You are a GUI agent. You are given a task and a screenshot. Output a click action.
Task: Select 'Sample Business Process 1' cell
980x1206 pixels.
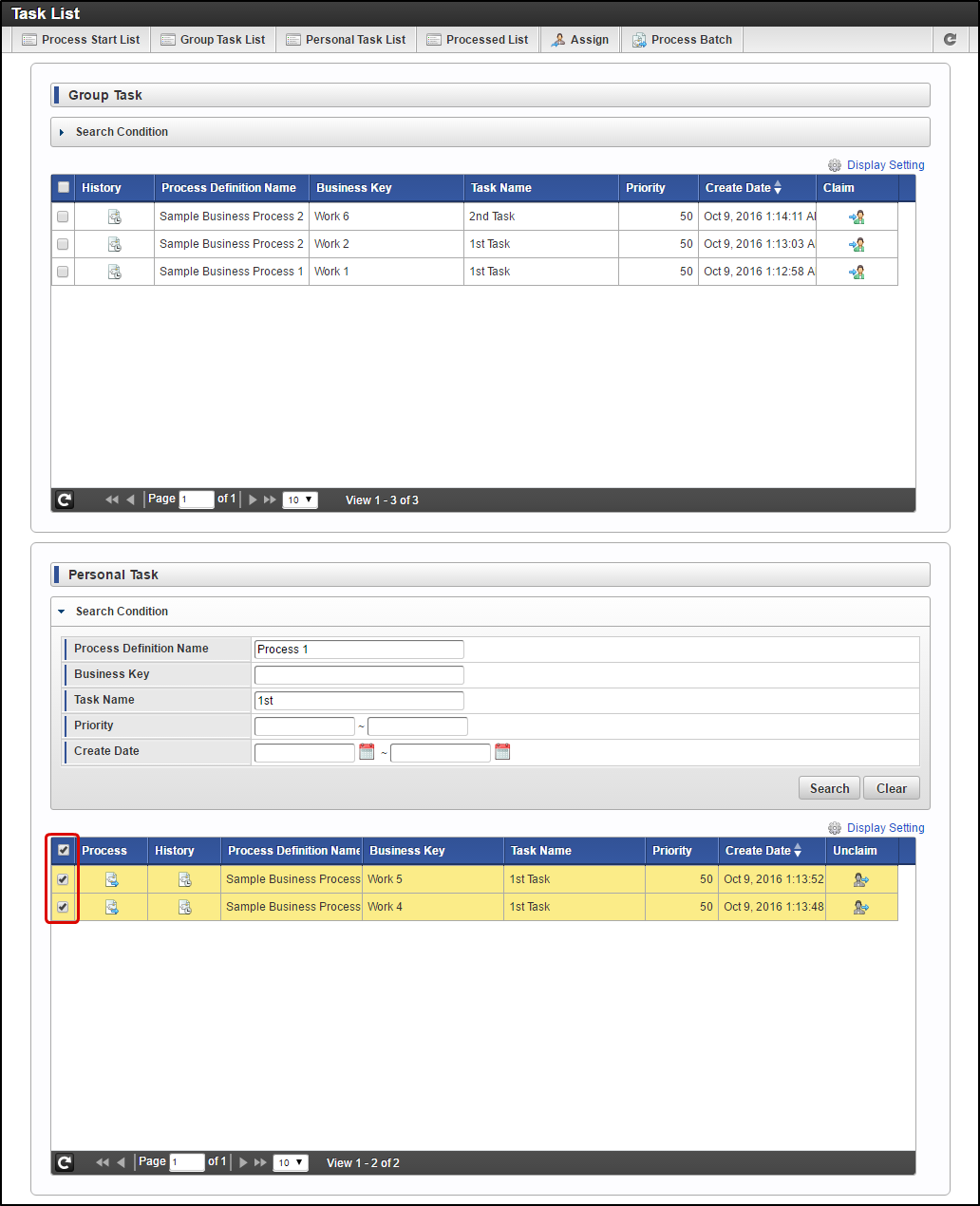(232, 272)
